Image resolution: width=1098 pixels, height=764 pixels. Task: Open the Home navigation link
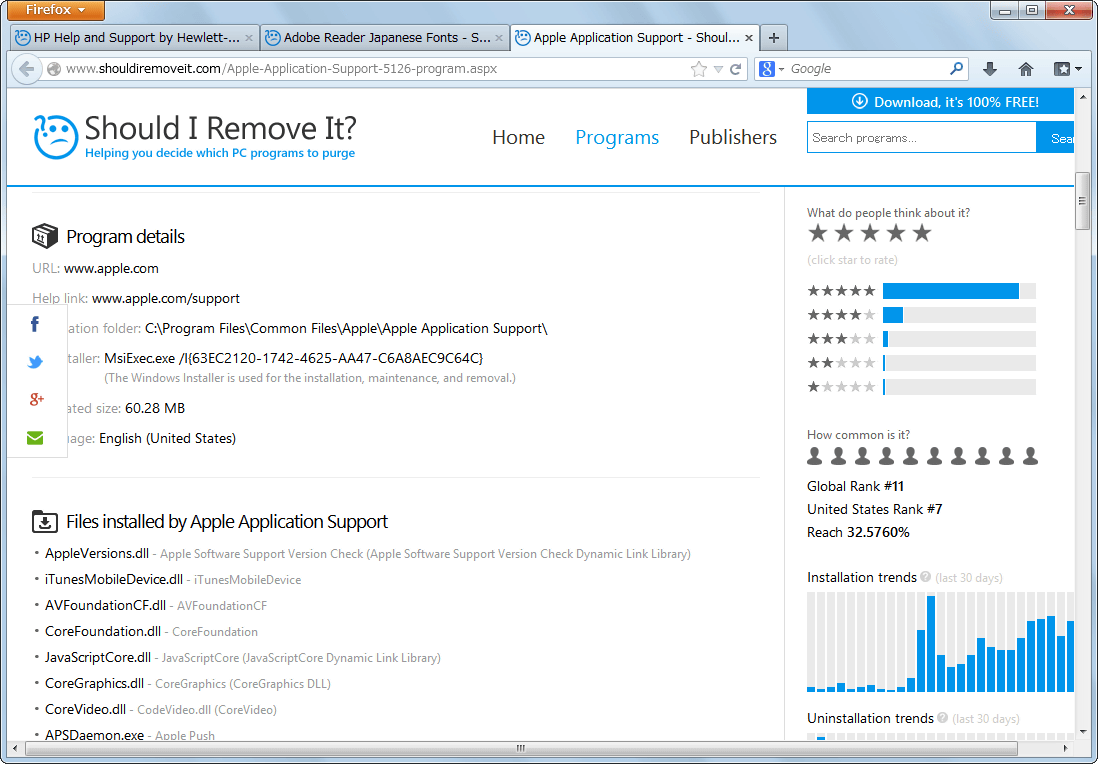518,137
